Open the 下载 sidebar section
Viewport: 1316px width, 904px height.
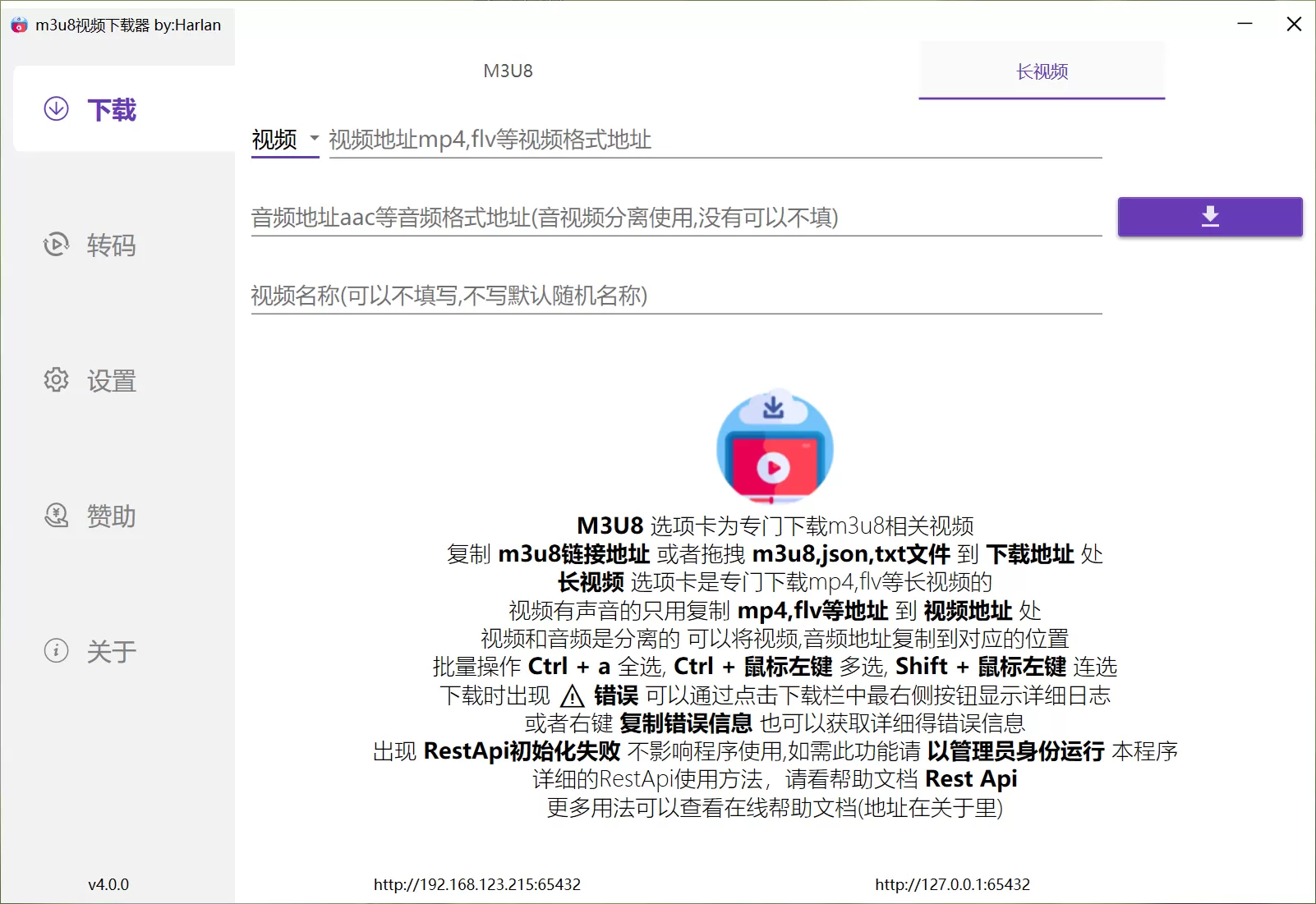tap(124, 108)
